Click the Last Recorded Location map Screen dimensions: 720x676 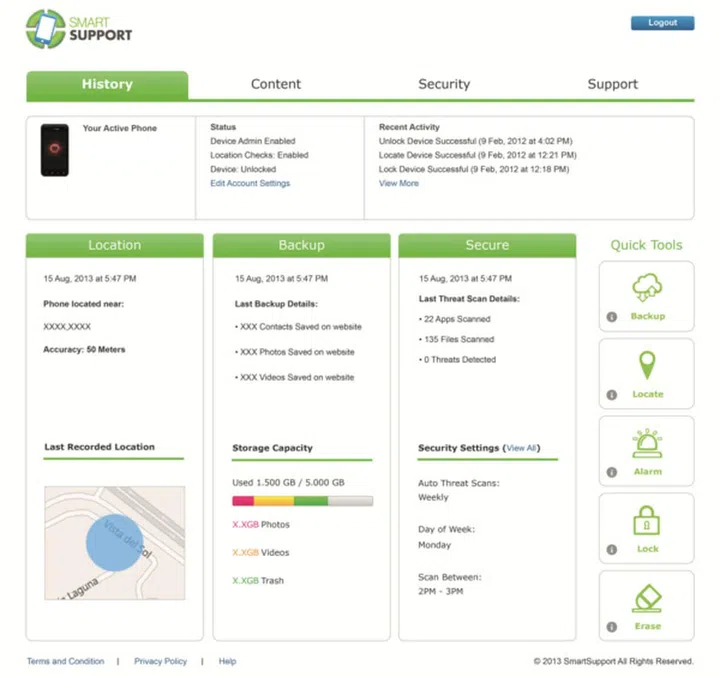click(x=115, y=543)
